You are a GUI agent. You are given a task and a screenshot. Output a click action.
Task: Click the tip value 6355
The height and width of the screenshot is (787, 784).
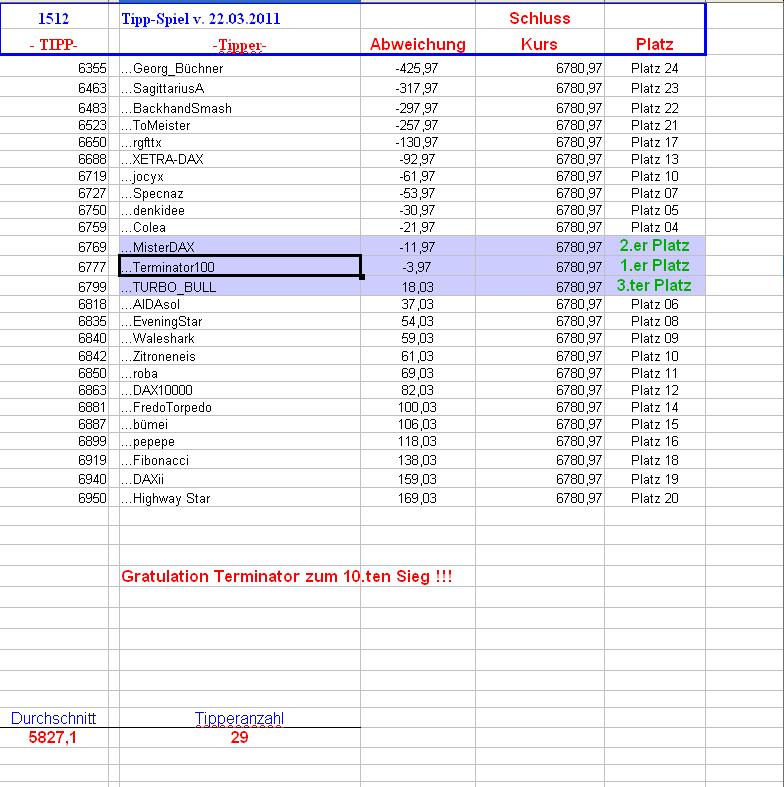(92, 68)
